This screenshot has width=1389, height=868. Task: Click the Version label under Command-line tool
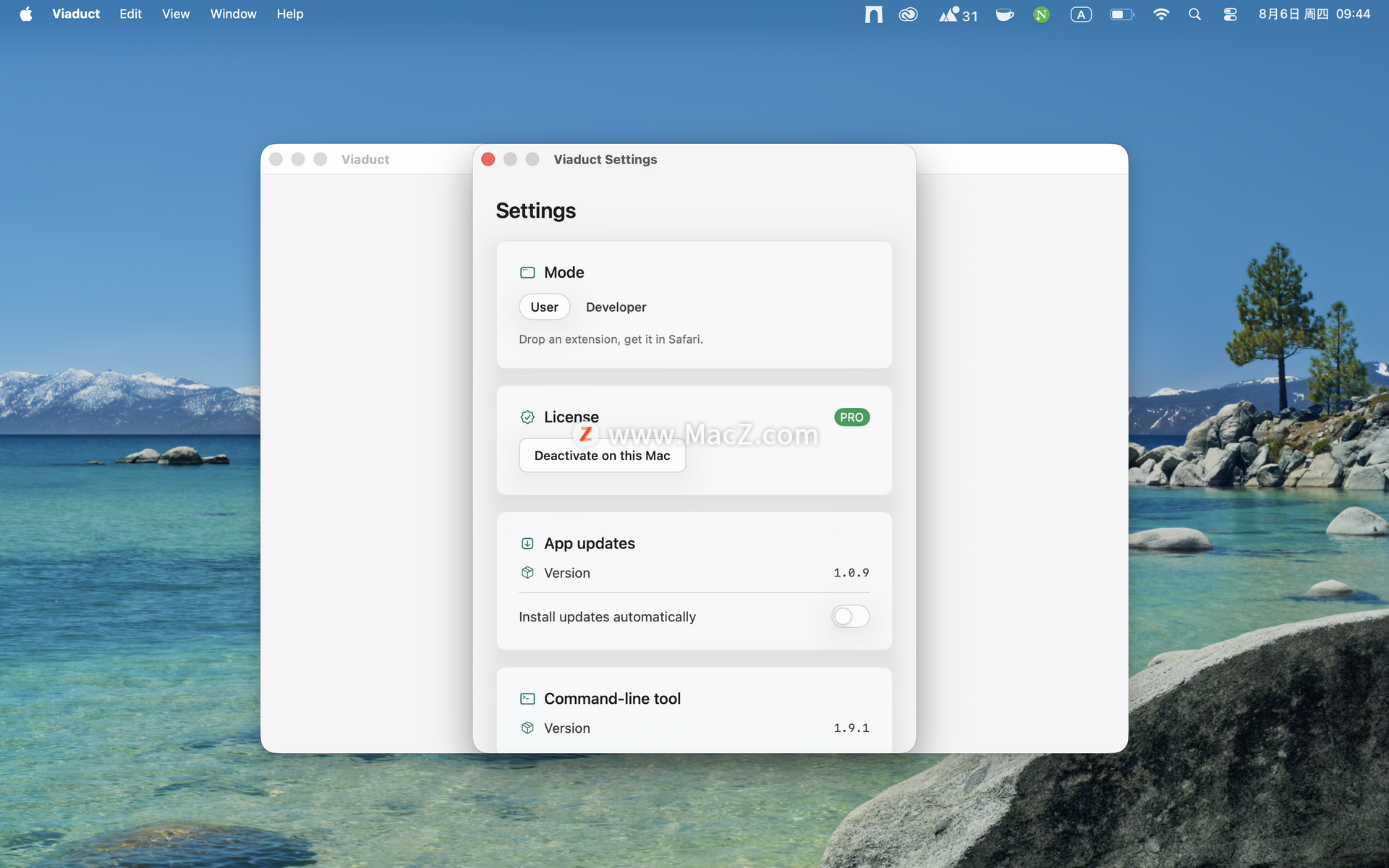click(567, 728)
